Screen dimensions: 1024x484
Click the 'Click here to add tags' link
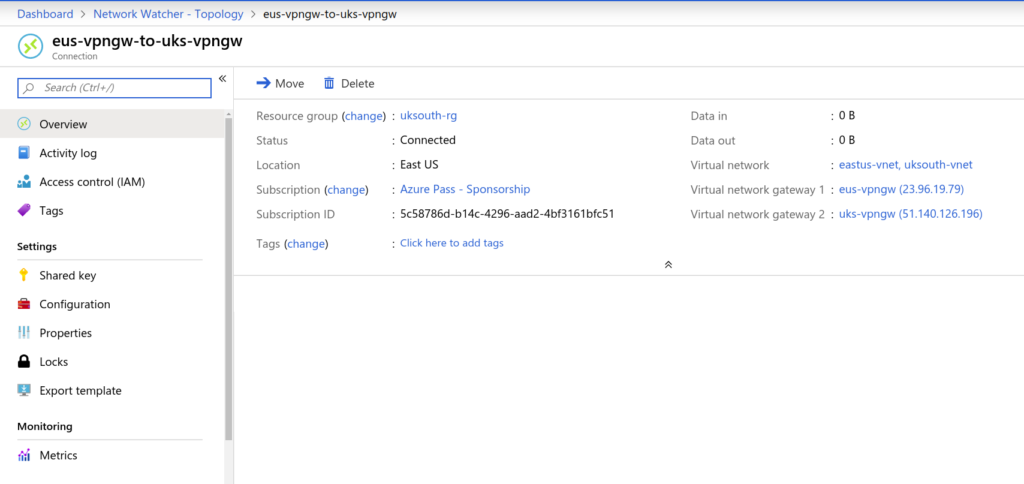click(452, 243)
